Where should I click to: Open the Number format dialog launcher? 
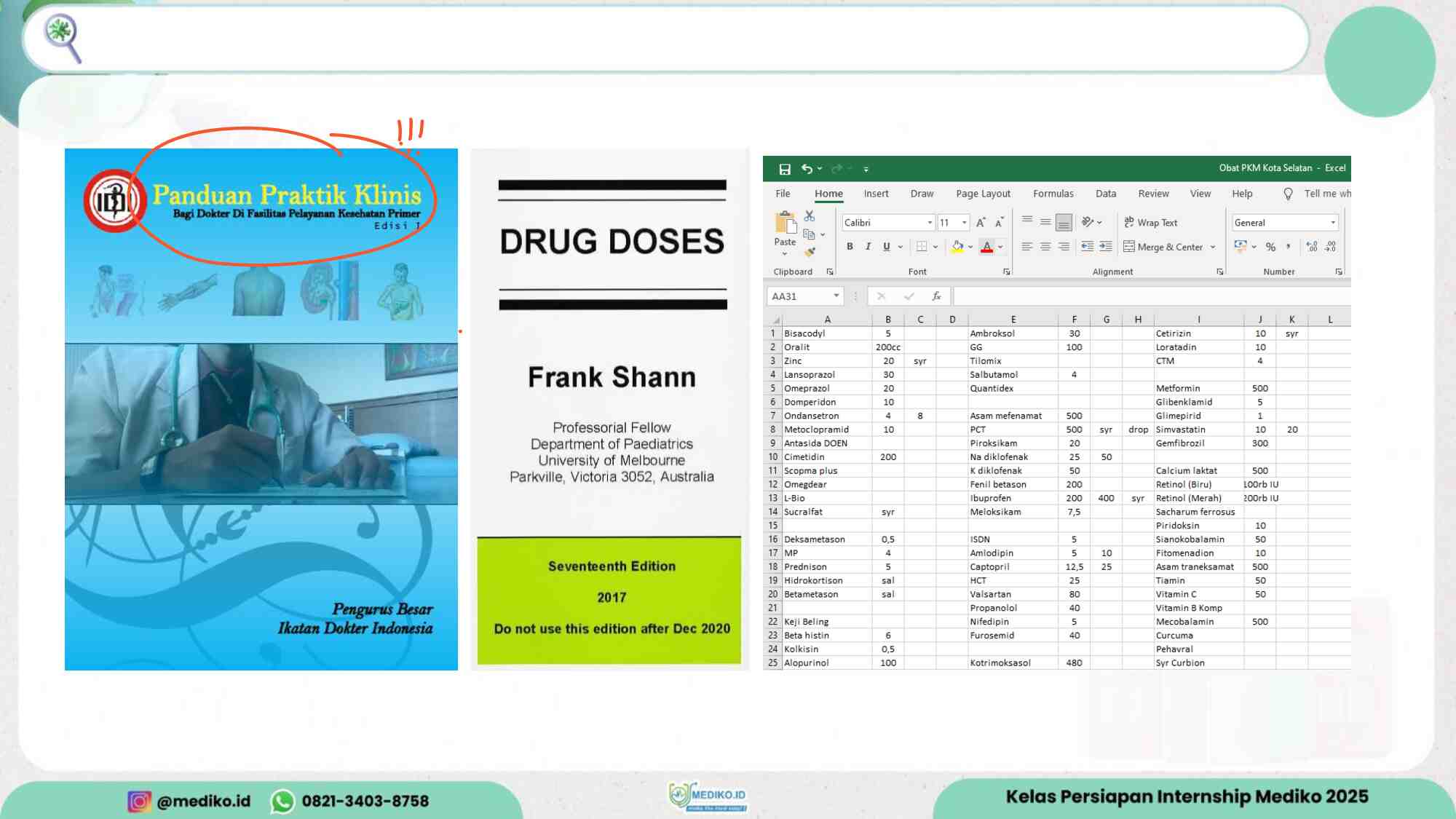point(1339,272)
